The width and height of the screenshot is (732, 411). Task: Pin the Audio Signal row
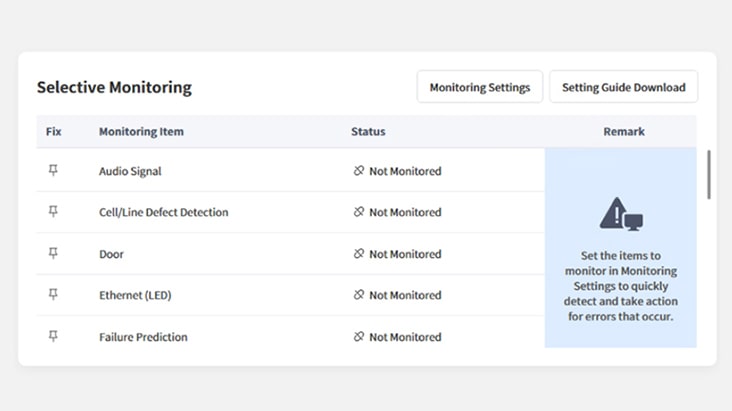click(x=53, y=171)
